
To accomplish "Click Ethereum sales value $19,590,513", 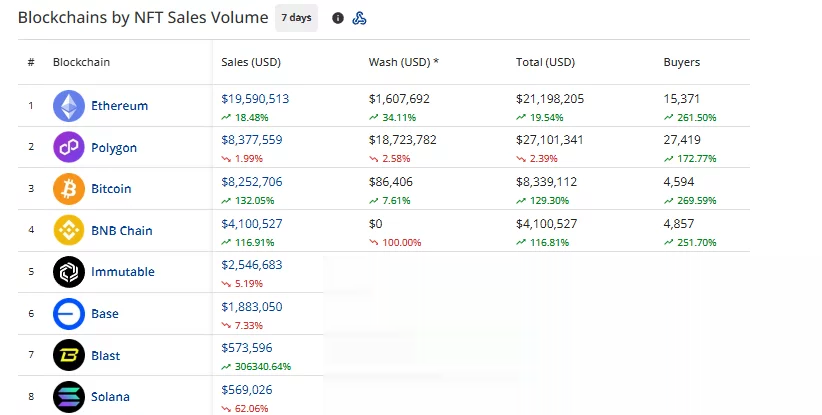I will click(x=255, y=99).
